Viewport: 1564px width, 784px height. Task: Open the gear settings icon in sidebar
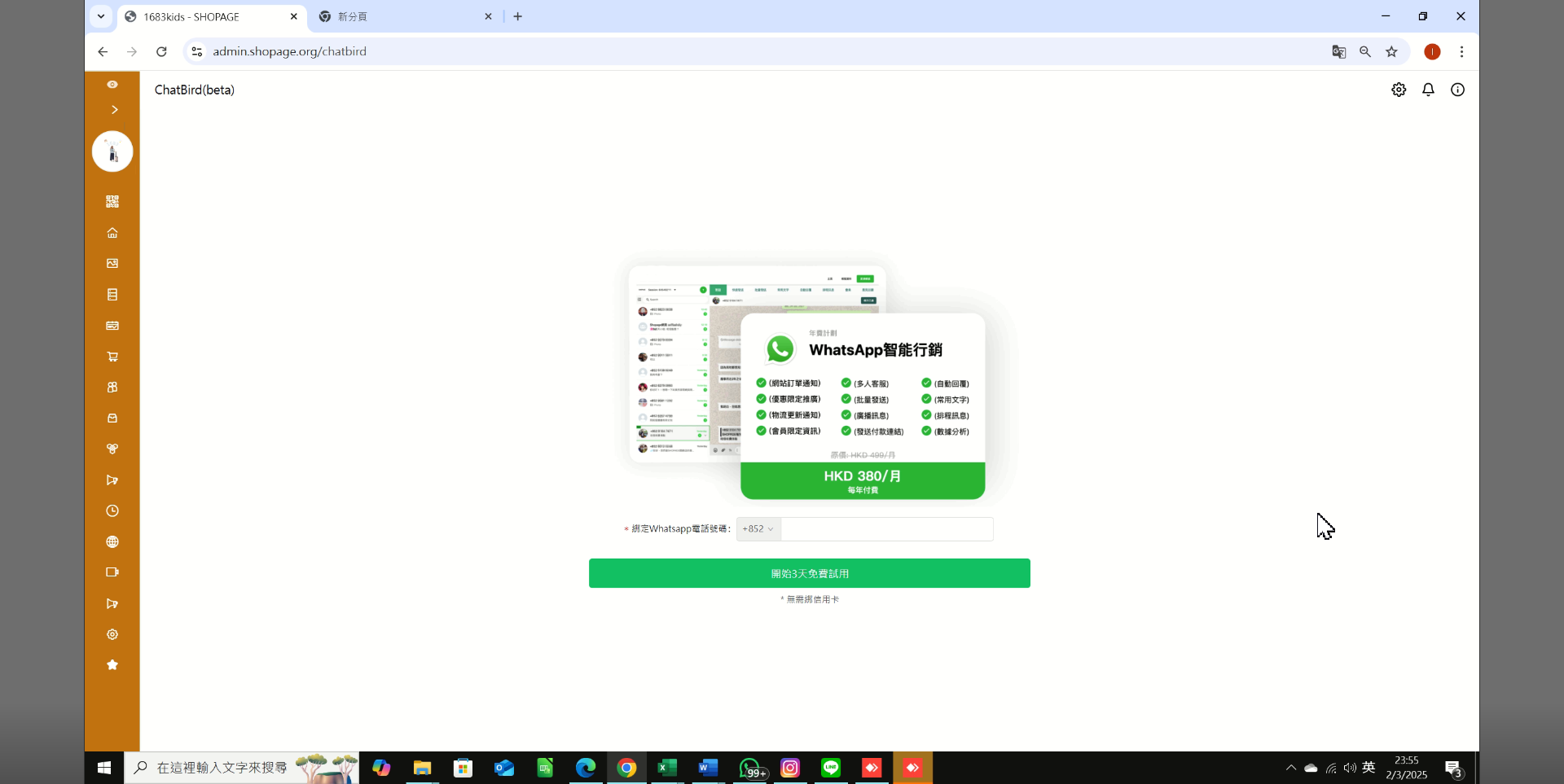click(x=112, y=634)
